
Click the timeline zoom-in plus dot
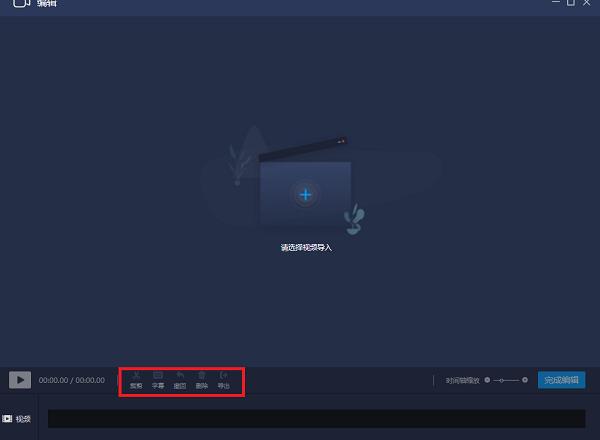click(525, 380)
